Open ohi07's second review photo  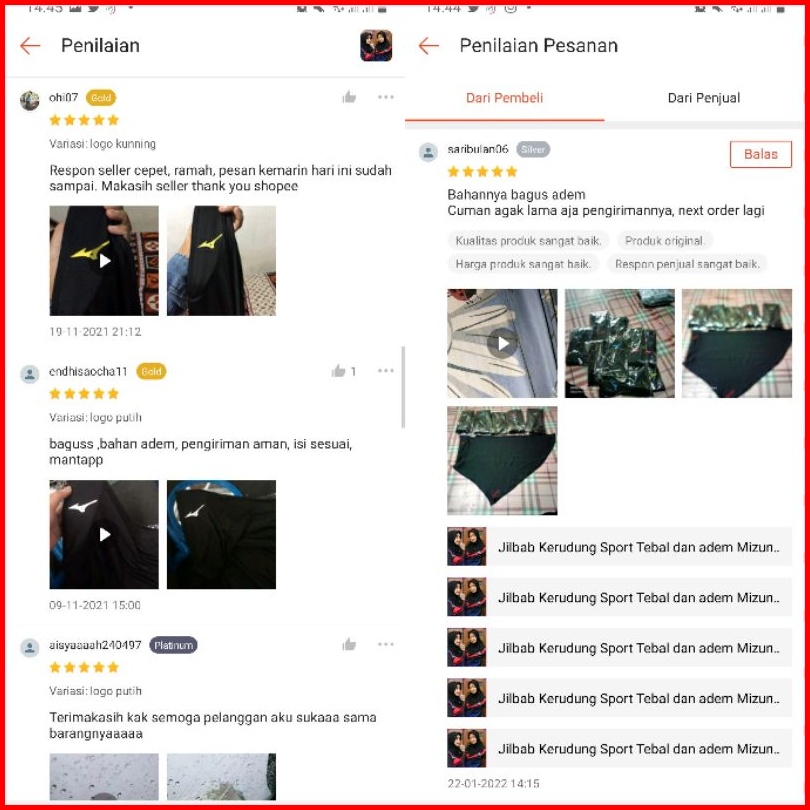coord(221,261)
